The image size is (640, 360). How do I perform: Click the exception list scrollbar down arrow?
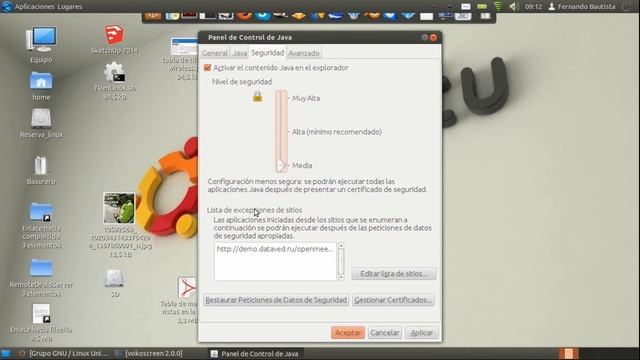341,278
